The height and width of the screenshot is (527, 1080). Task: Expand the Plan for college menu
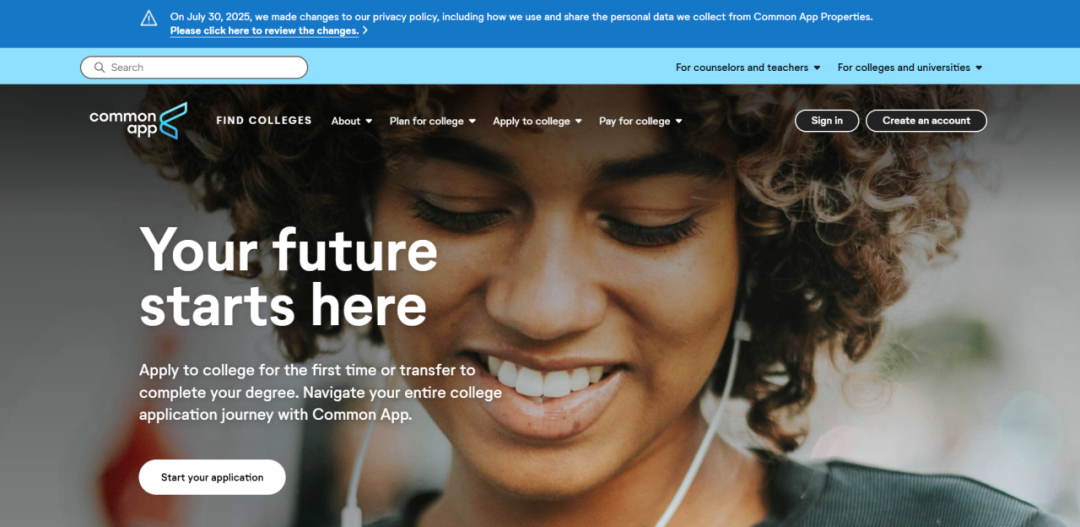pyautogui.click(x=433, y=121)
